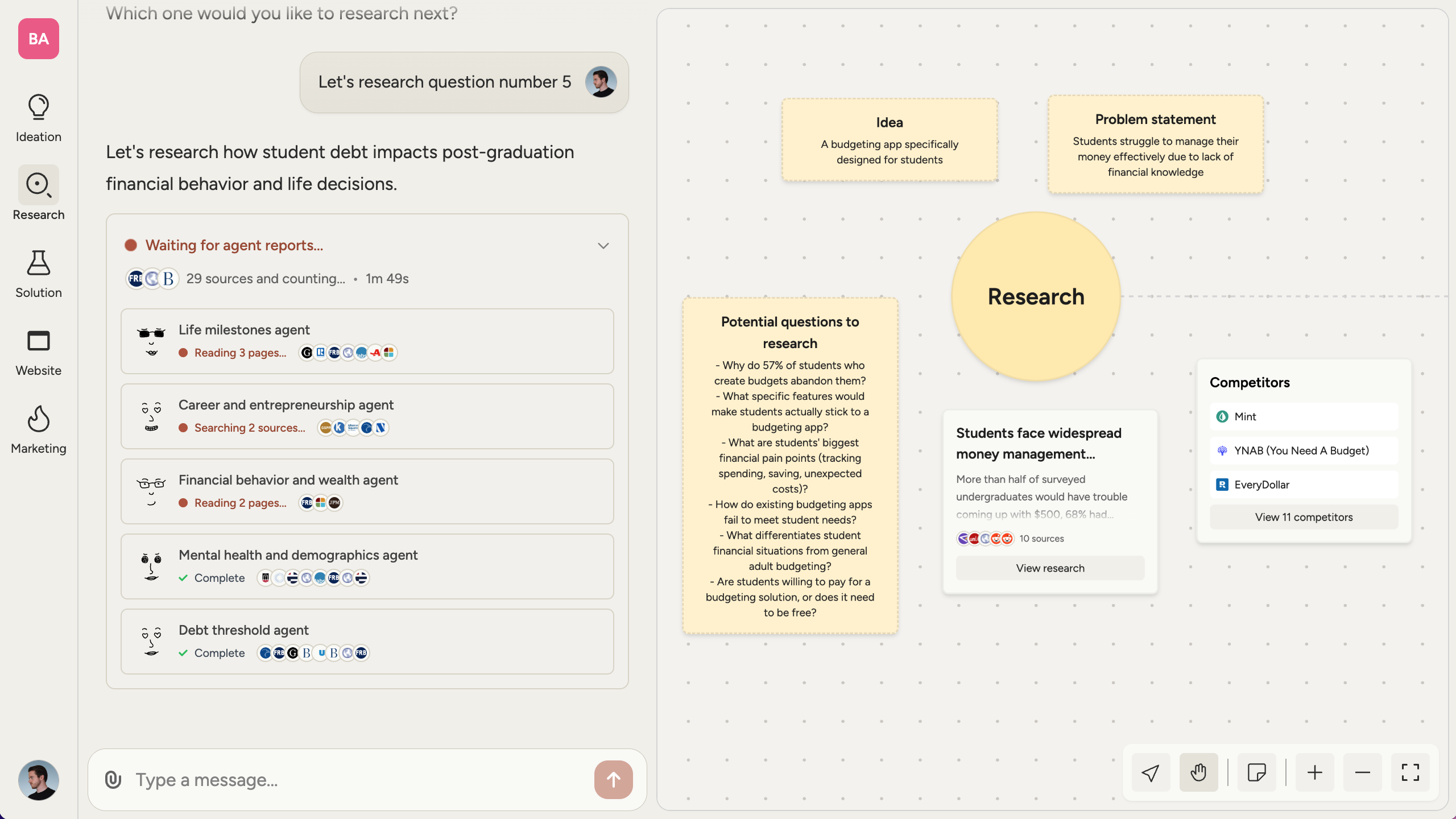Toggle fullscreen canvas view

click(1410, 773)
